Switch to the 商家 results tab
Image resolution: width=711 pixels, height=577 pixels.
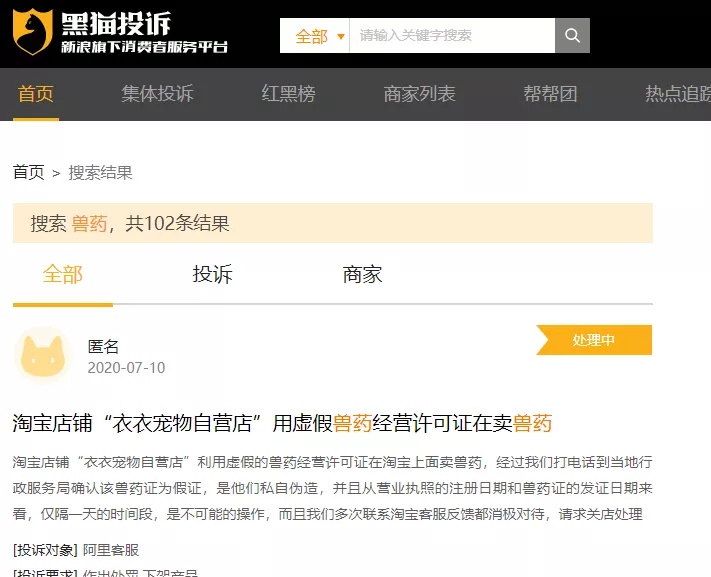pyautogui.click(x=362, y=274)
